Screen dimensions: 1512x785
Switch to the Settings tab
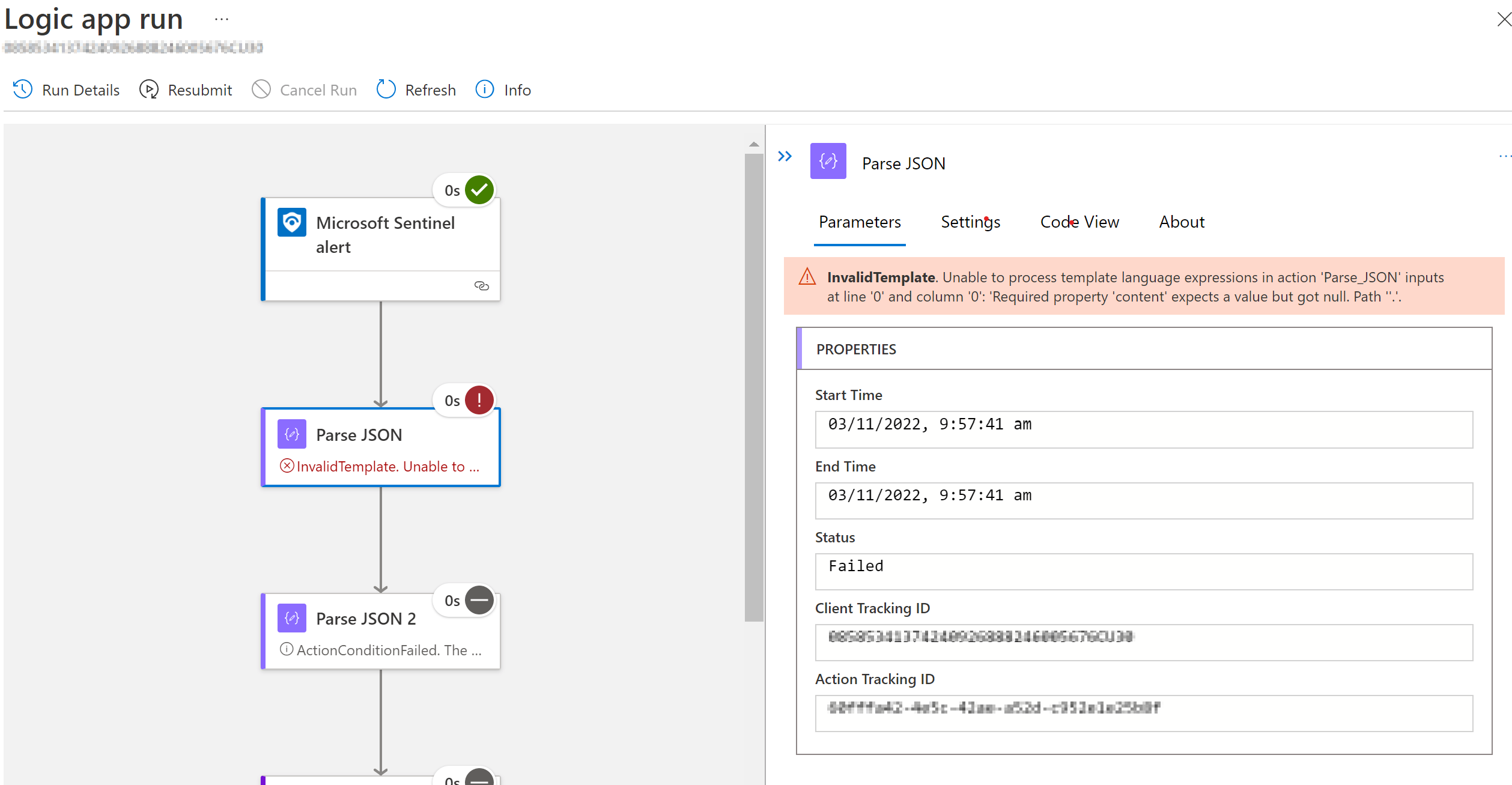coord(970,222)
